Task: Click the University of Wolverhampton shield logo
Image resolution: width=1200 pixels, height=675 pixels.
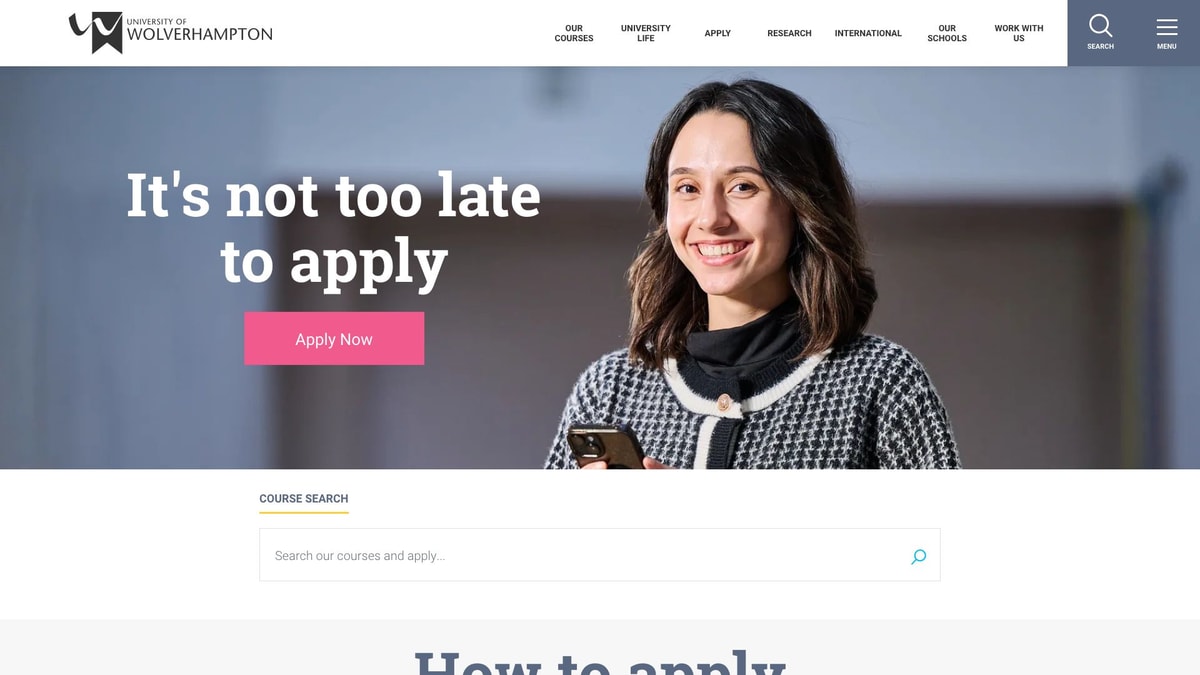Action: [96, 33]
